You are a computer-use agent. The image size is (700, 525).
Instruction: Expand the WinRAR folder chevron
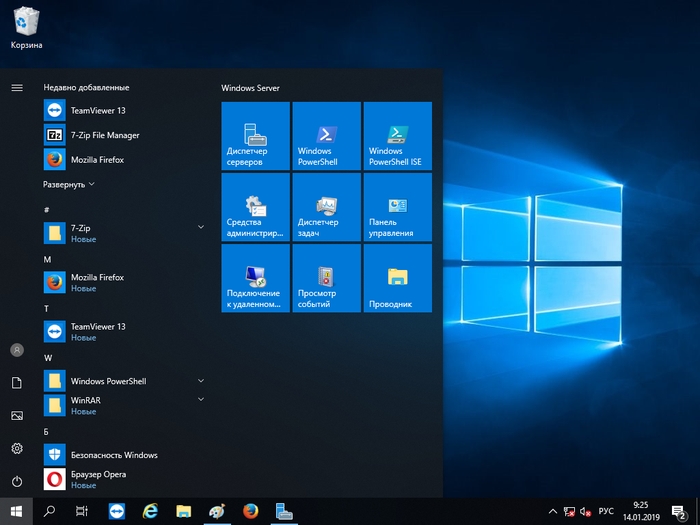pos(201,399)
